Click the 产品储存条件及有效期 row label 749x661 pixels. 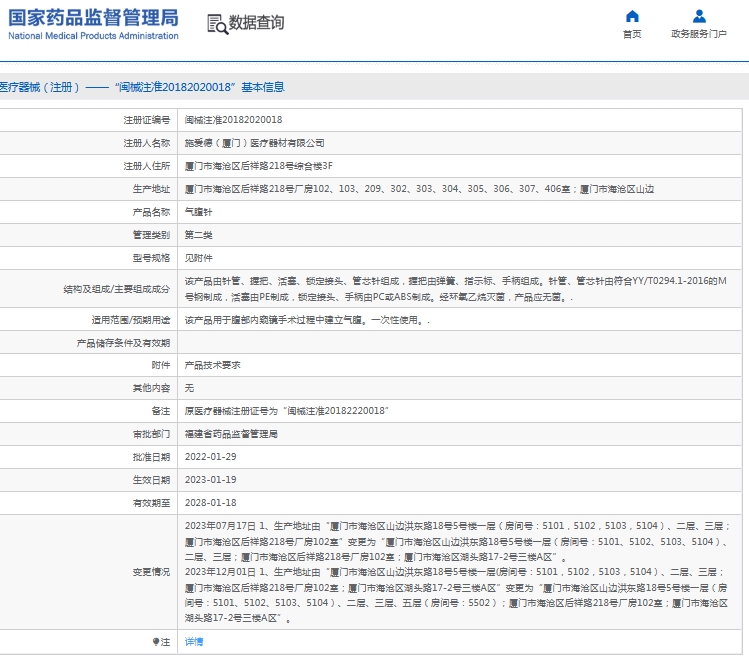point(123,343)
